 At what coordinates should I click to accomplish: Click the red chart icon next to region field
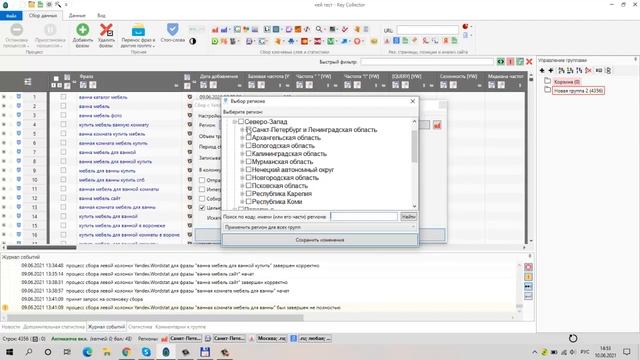[x=437, y=125]
